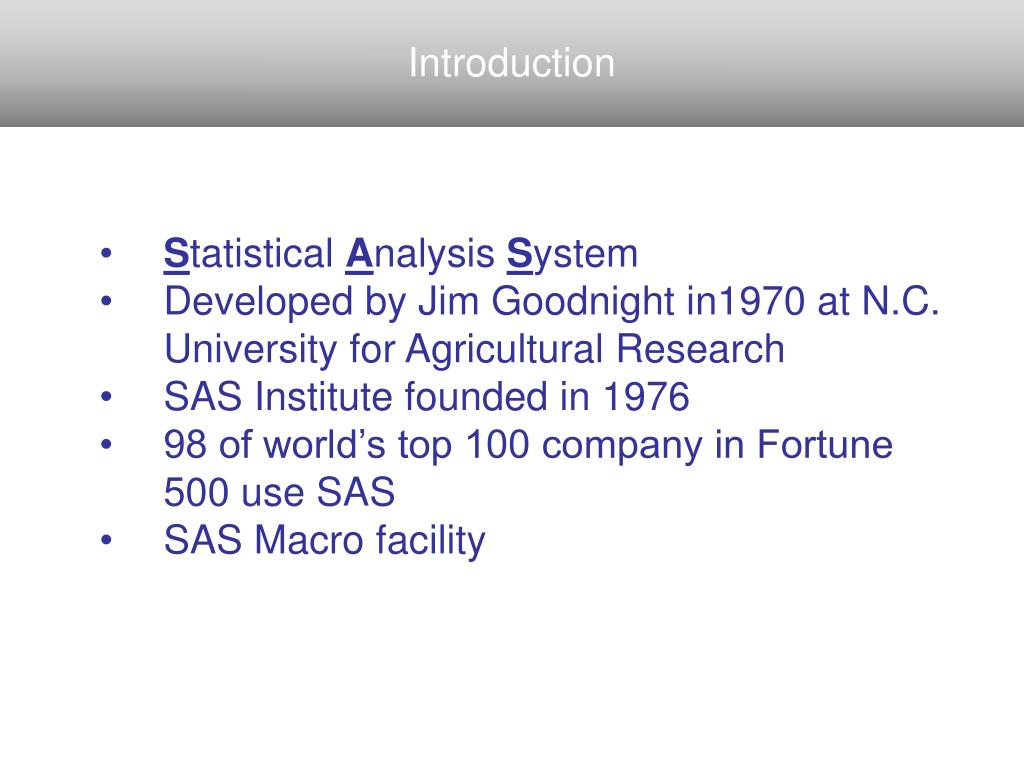This screenshot has width=1024, height=768.
Task: Click bullet point before "SAS Institute founded"
Action: coord(106,396)
